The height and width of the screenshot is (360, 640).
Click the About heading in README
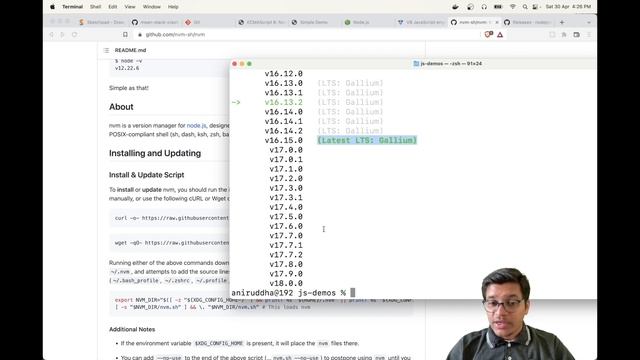pos(121,107)
